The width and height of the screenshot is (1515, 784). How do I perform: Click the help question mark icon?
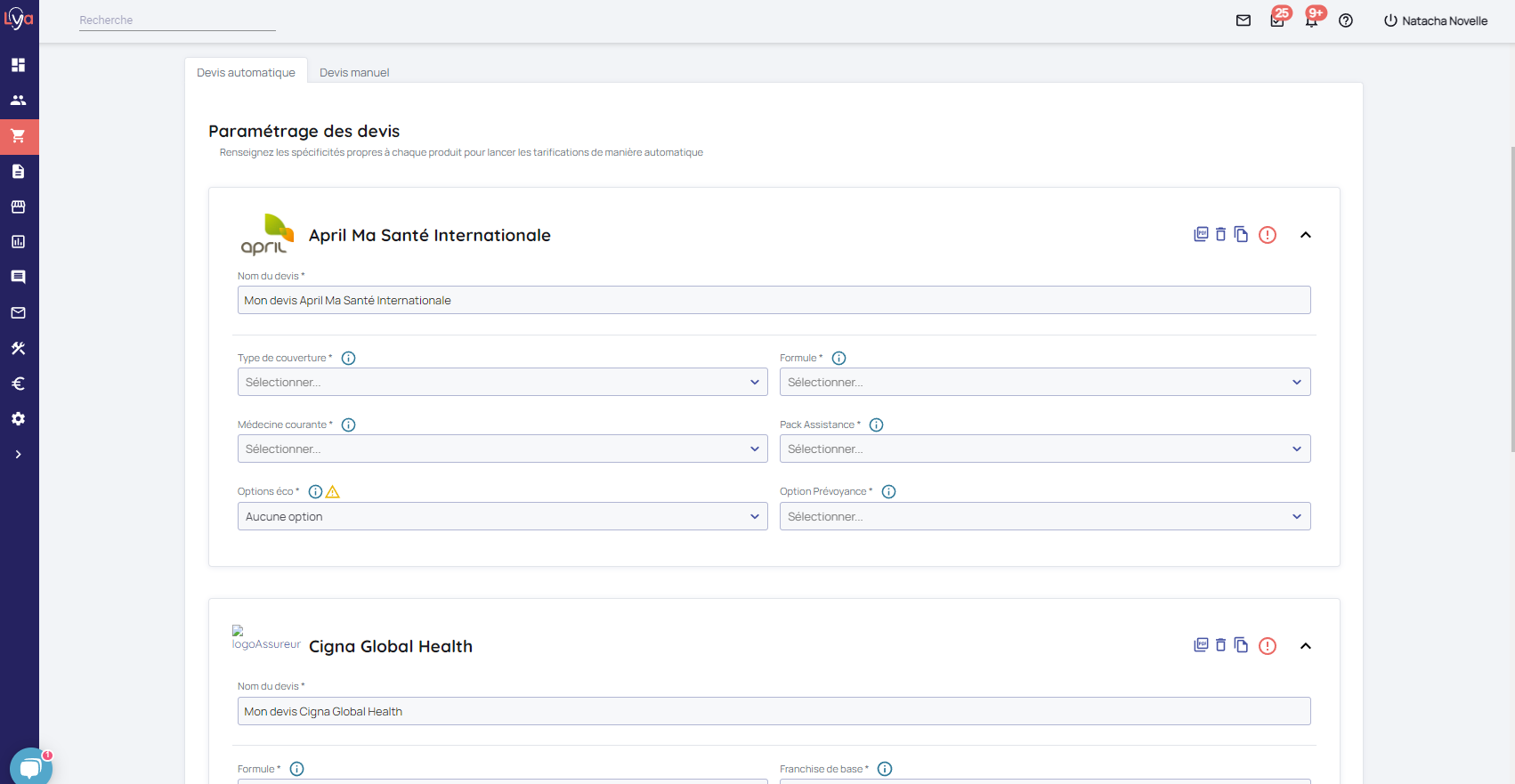tap(1346, 20)
